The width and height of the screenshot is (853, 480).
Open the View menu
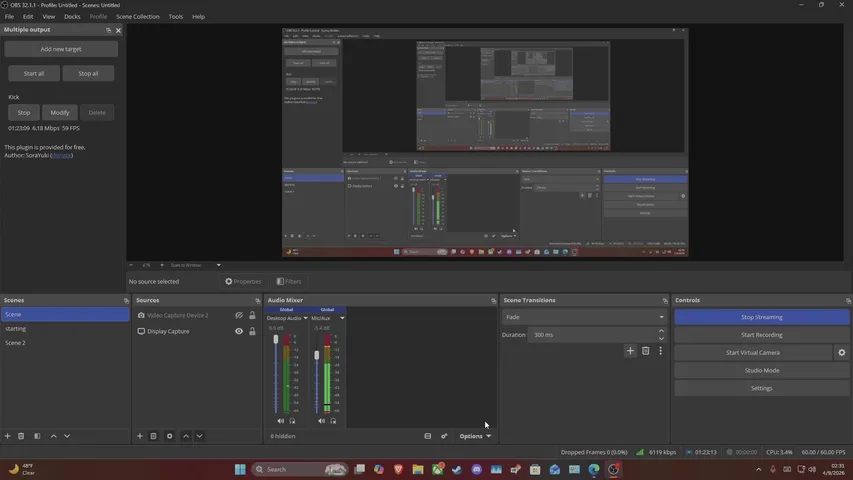click(x=48, y=16)
